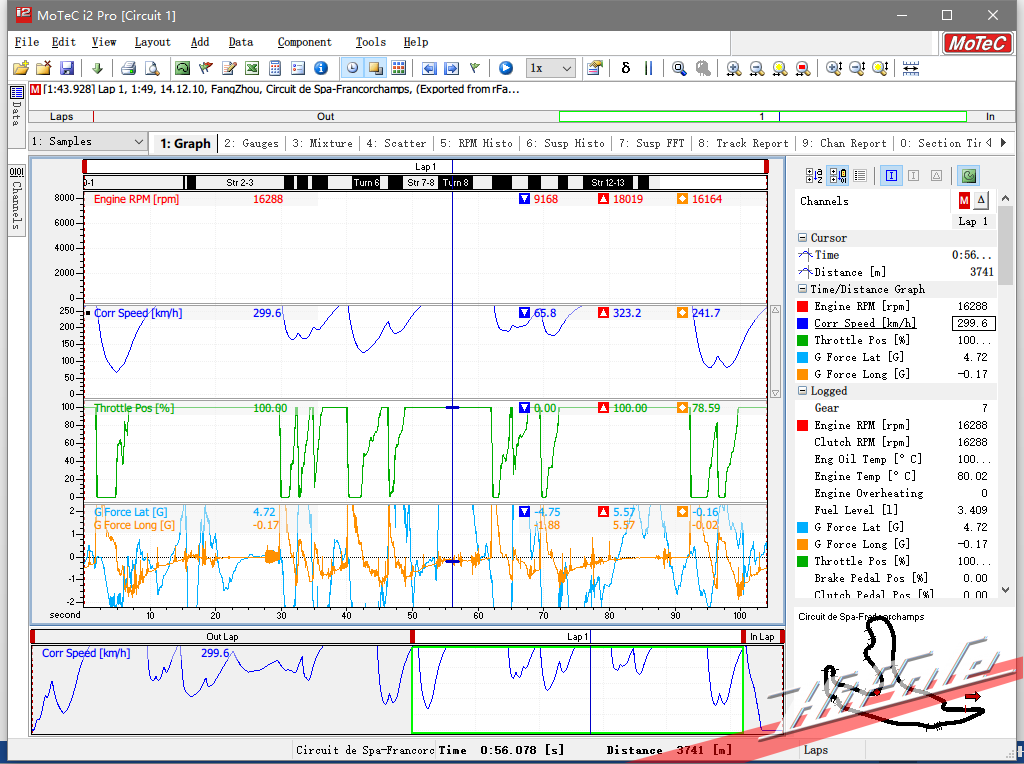Toggle the green track map panel icon
1024x764 pixels.
click(x=969, y=175)
